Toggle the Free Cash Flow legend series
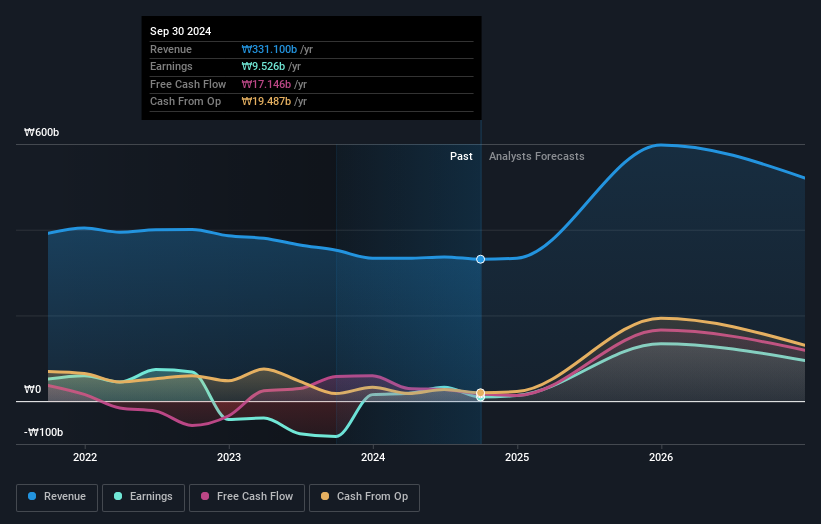This screenshot has width=821, height=524. pos(247,497)
